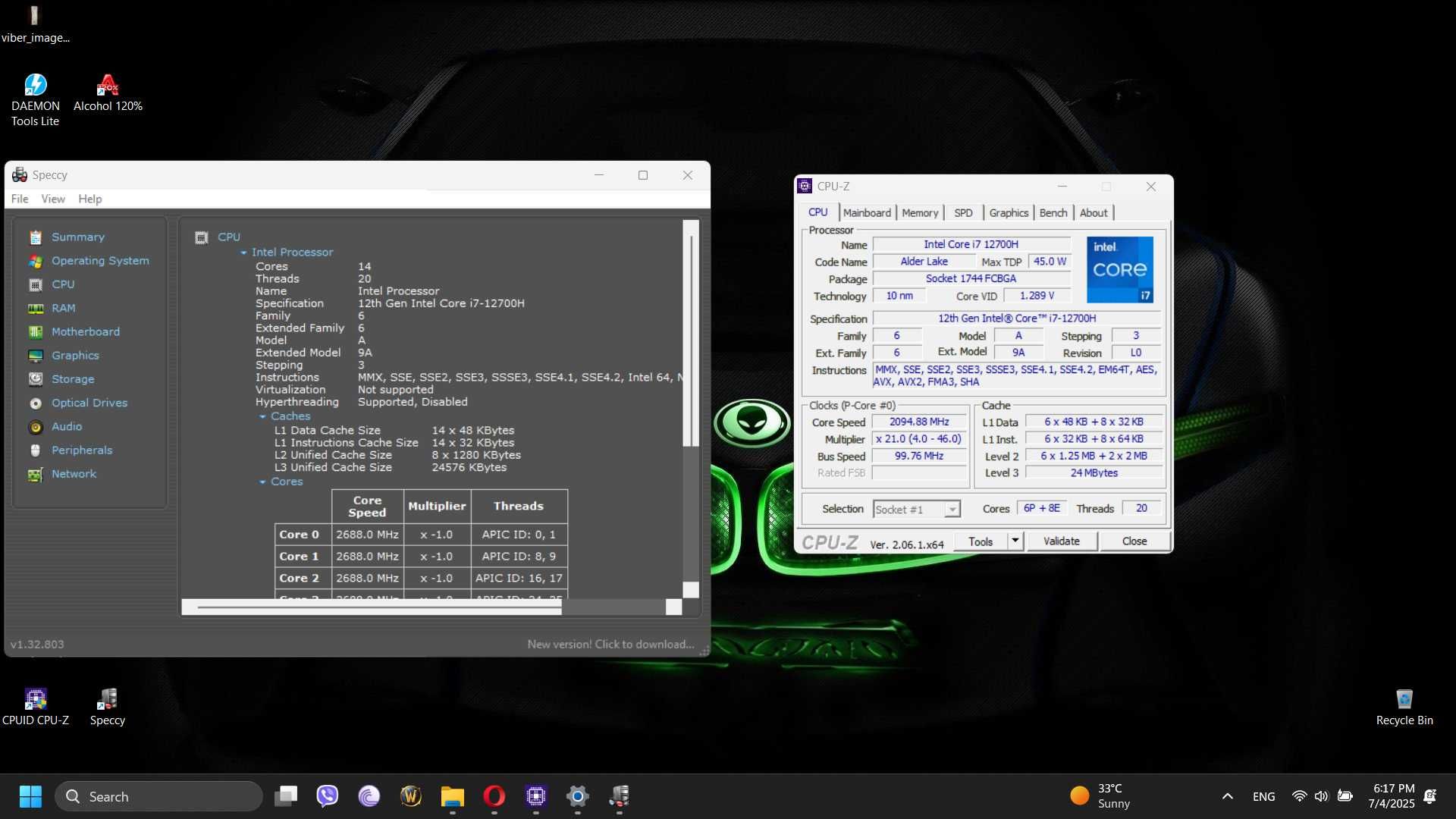Open the Help menu in Speccy
Viewport: 1456px width, 819px height.
(x=89, y=199)
